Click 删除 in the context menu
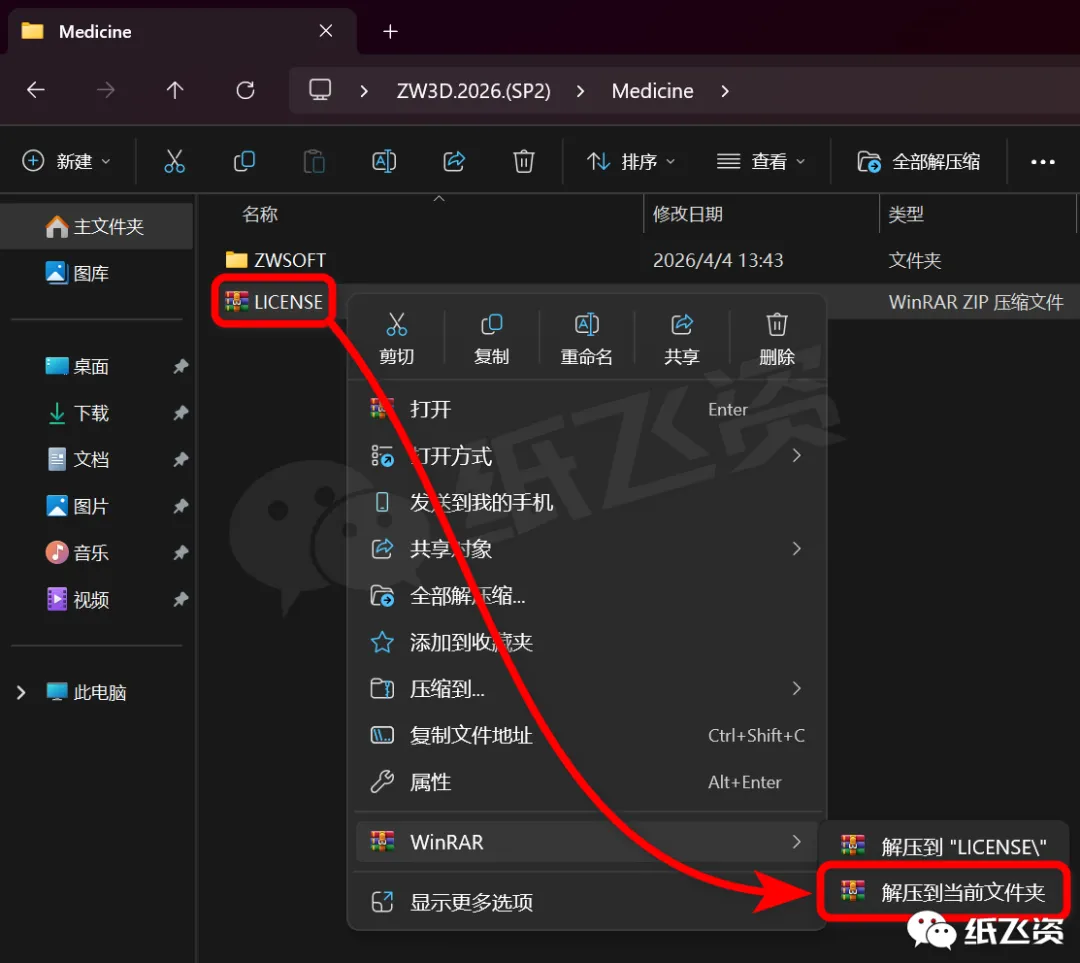This screenshot has height=963, width=1080. (x=776, y=338)
